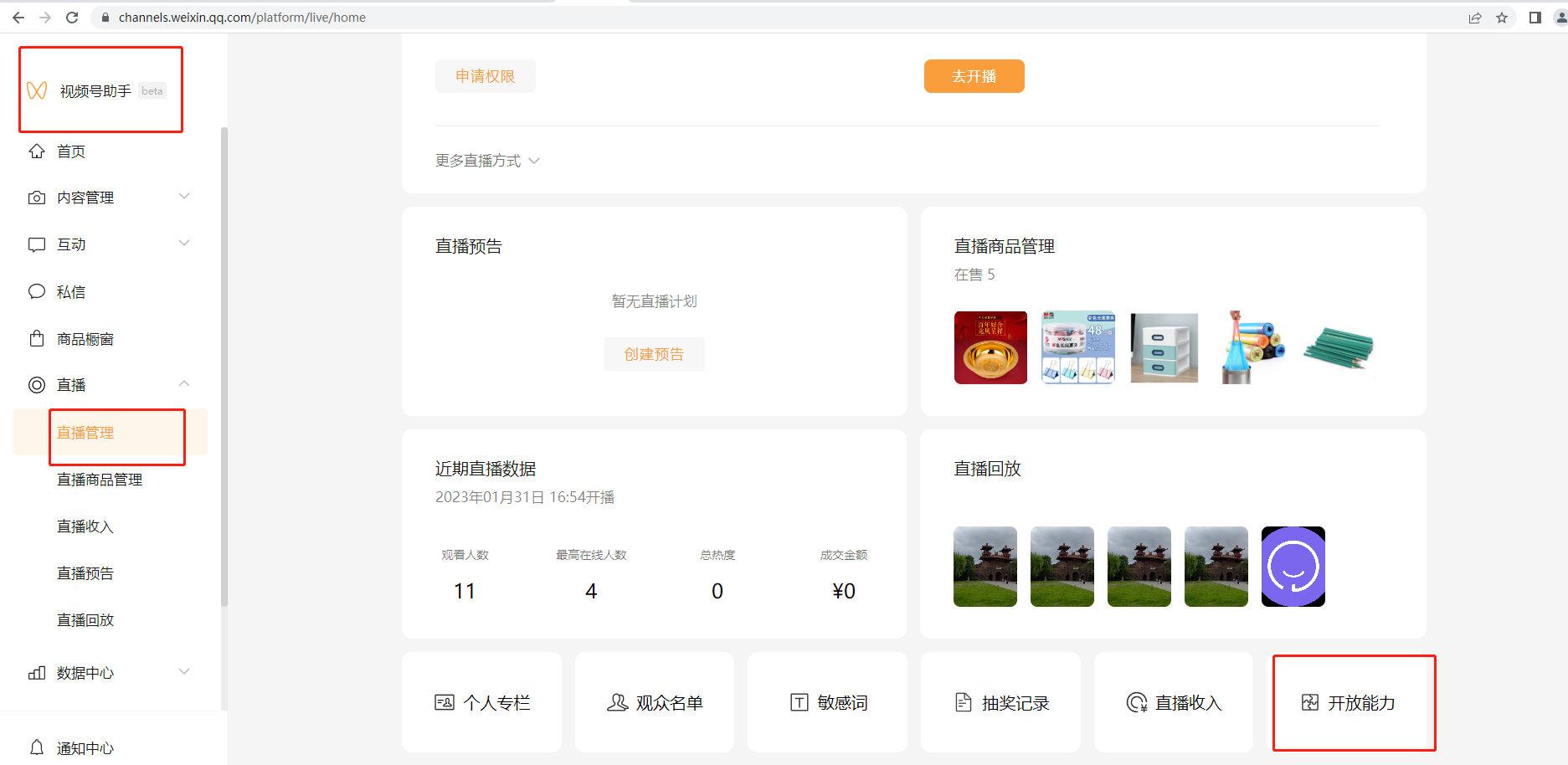Open 直播回放 in the sidebar submenu
Viewport: 1568px width, 765px height.
pos(85,620)
